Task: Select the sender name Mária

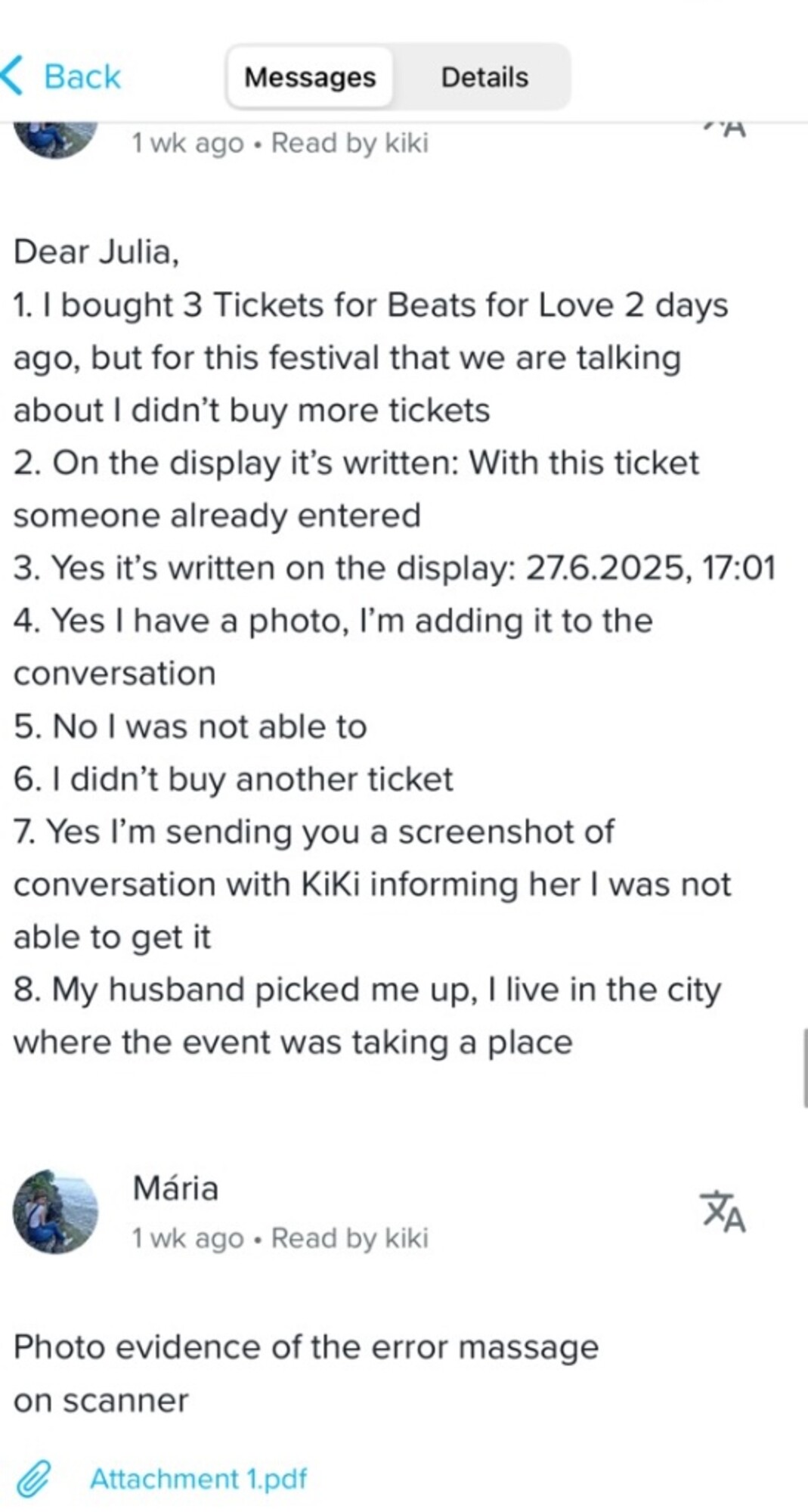Action: pyautogui.click(x=175, y=1188)
